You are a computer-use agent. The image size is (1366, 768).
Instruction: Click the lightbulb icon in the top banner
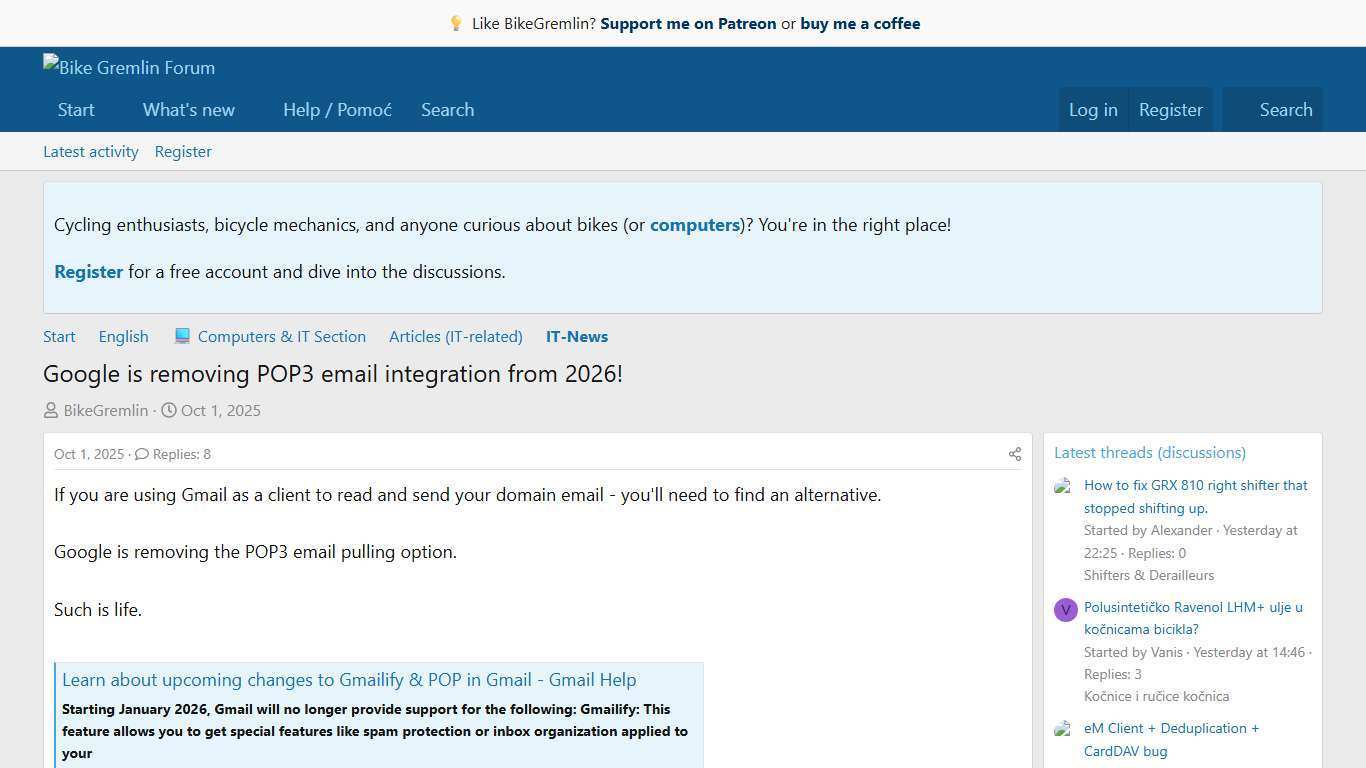(457, 23)
